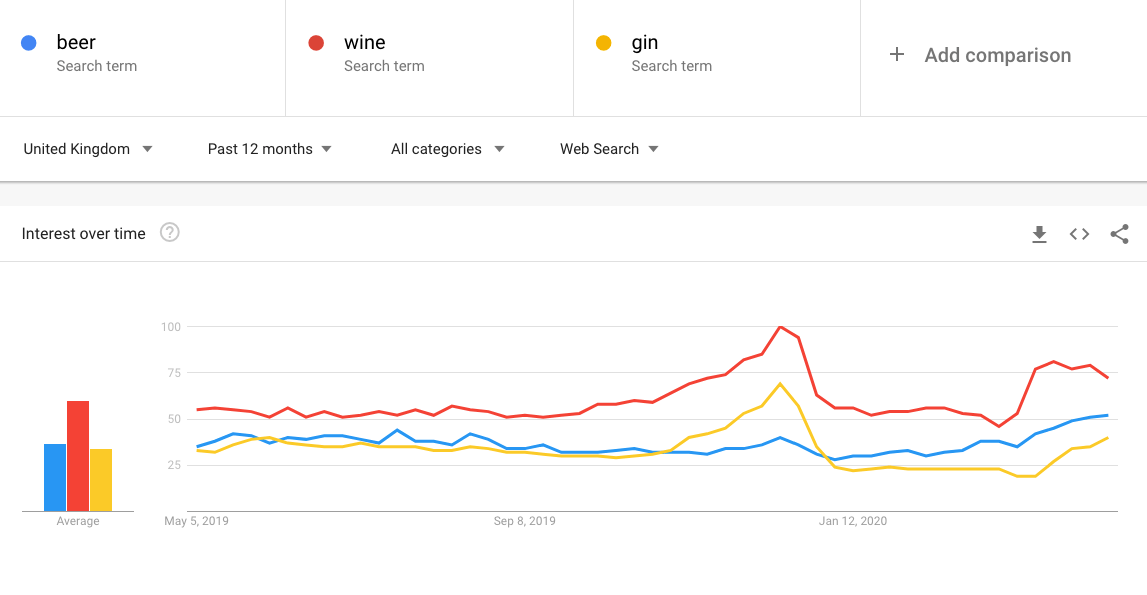The image size is (1147, 595).
Task: Expand the Past 12 months dropdown
Action: click(270, 149)
